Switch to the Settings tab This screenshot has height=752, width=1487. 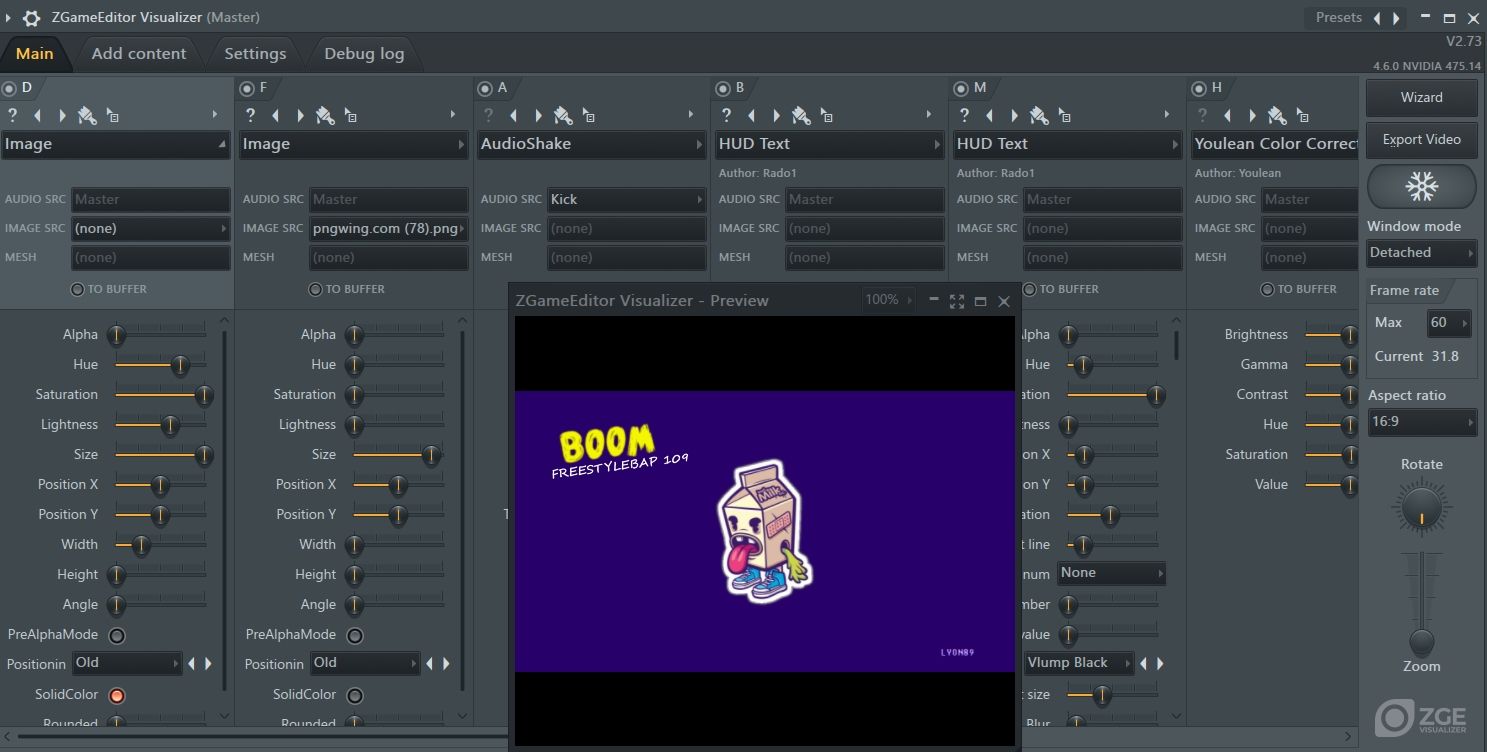click(x=255, y=54)
